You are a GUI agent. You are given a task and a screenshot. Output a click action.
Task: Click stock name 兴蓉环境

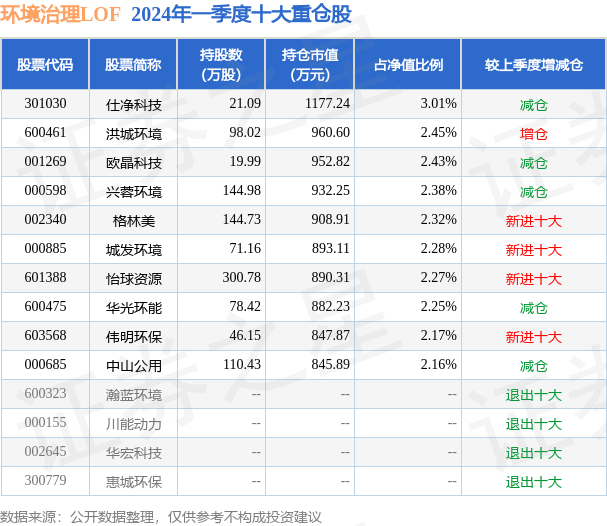tap(134, 192)
